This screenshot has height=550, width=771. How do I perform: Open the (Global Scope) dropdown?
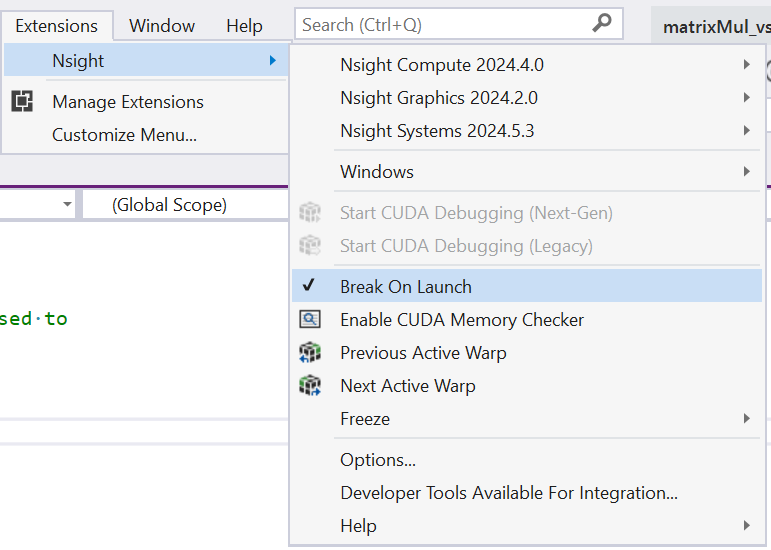185,204
